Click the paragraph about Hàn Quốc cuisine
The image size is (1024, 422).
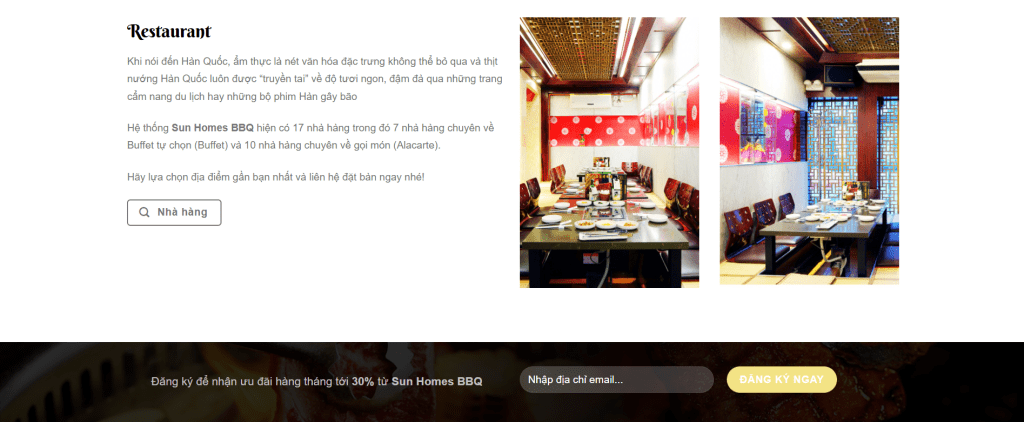coord(315,79)
